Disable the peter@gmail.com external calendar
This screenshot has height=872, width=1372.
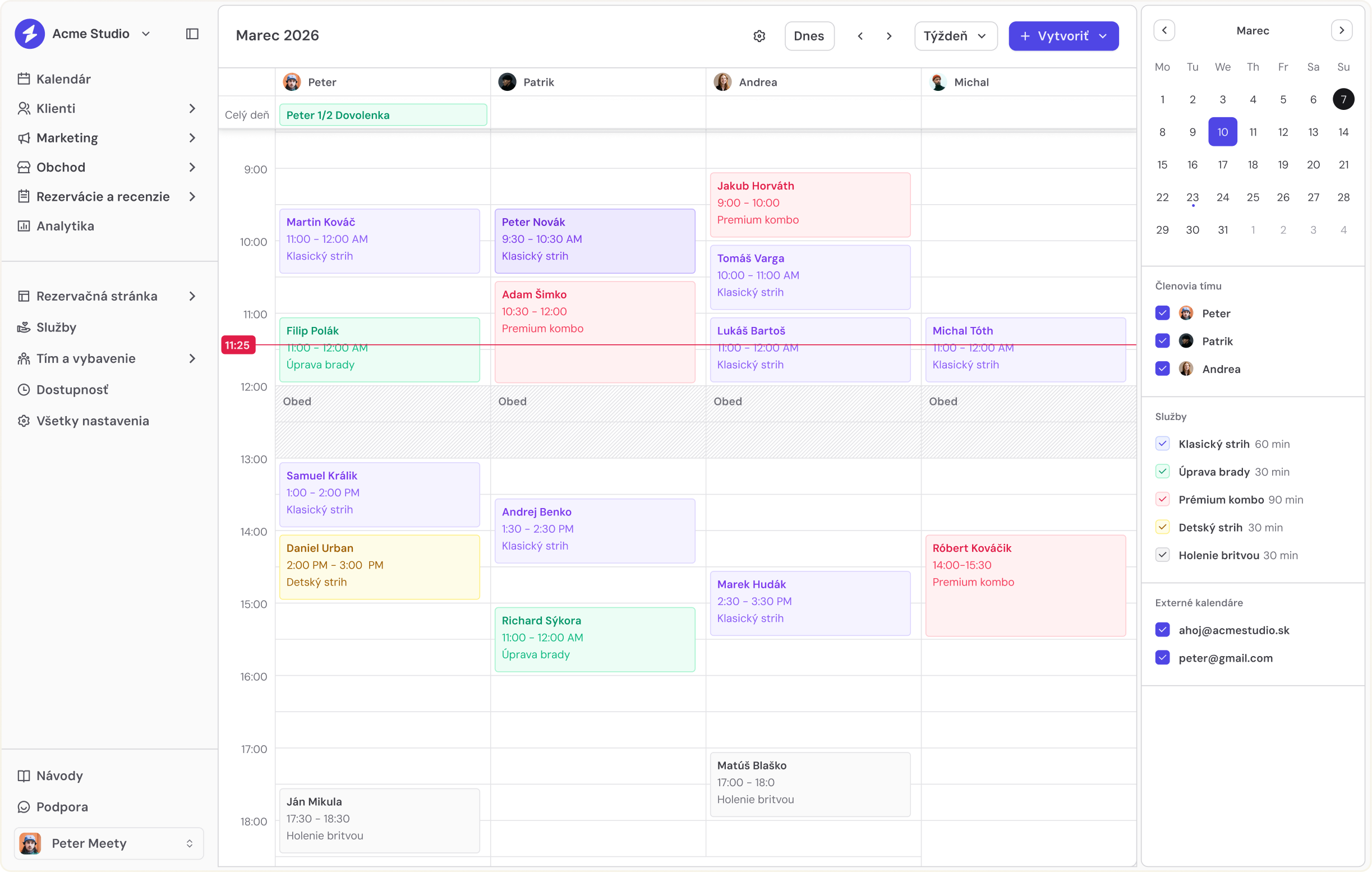coord(1162,658)
